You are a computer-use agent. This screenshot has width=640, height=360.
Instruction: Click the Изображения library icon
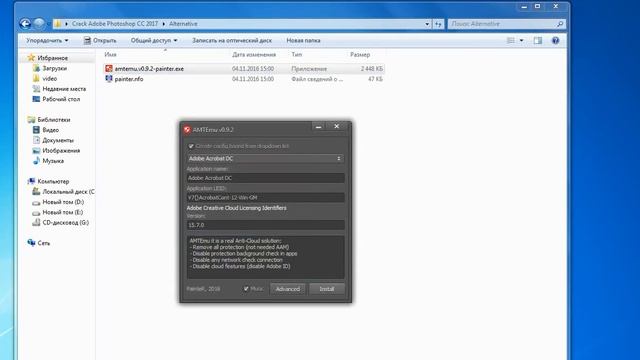pyautogui.click(x=36, y=151)
